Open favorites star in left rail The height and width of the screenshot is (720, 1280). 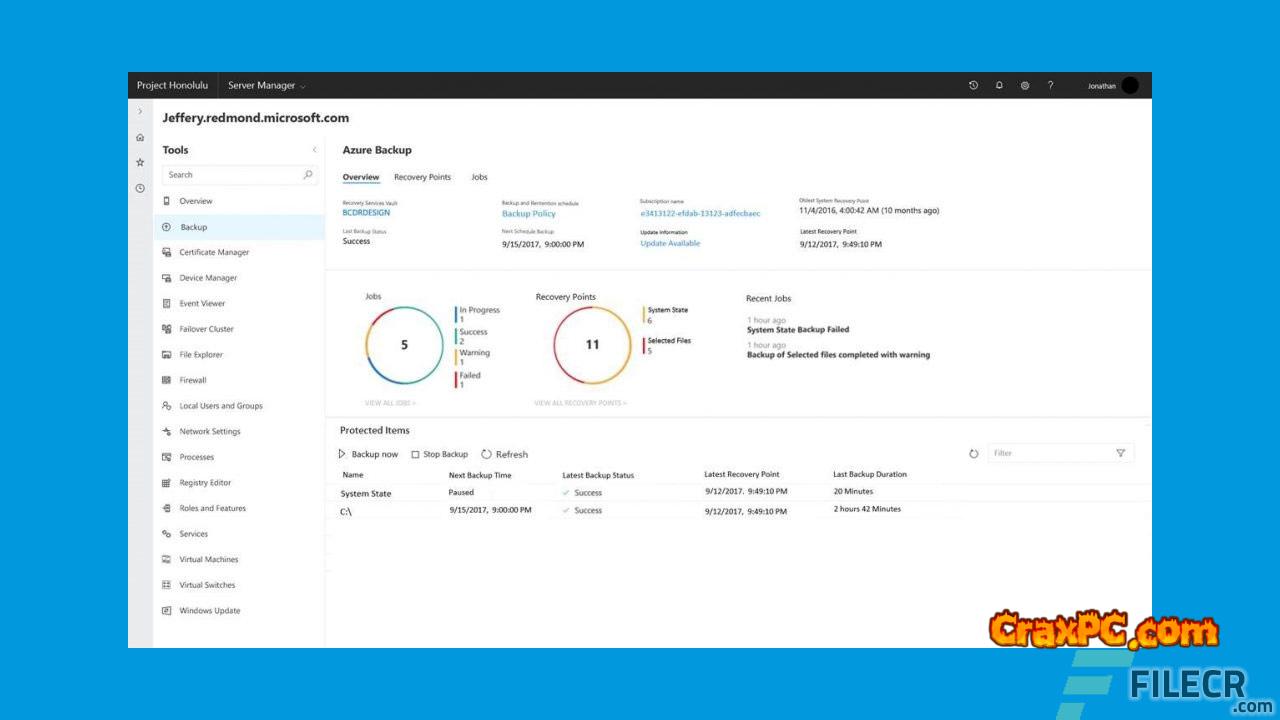140,162
